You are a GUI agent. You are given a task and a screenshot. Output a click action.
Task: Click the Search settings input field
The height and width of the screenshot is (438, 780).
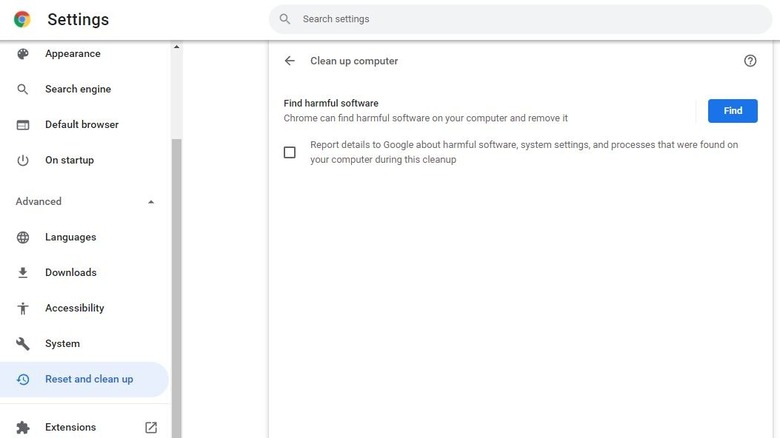(520, 19)
